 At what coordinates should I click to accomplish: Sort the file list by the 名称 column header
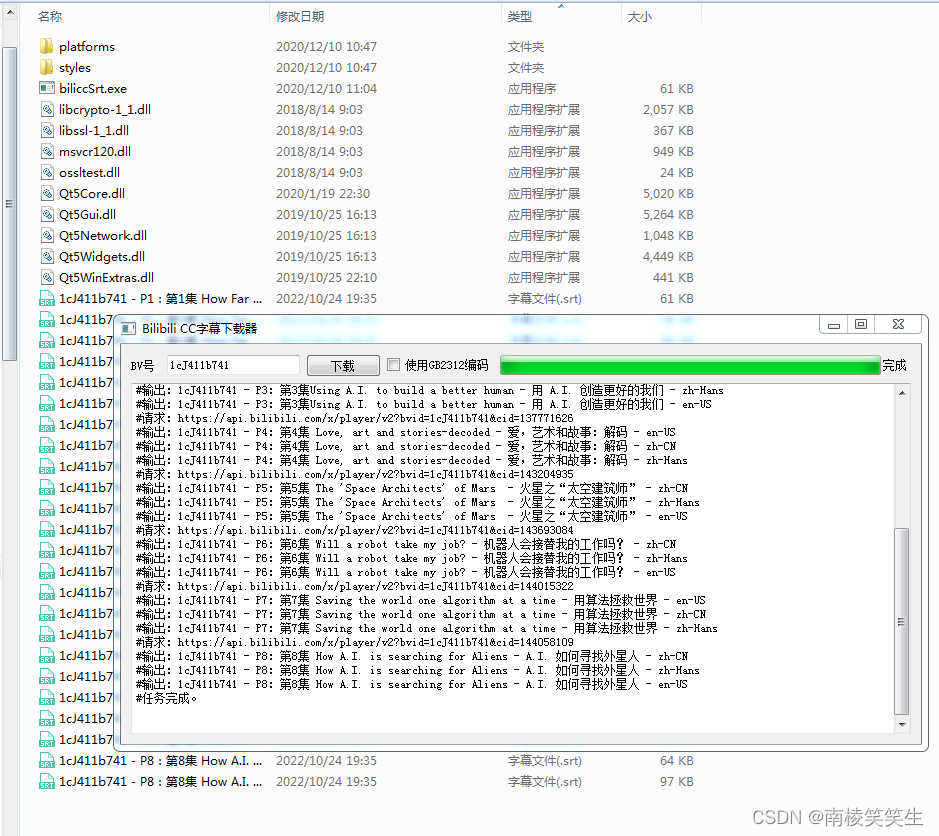(x=50, y=16)
